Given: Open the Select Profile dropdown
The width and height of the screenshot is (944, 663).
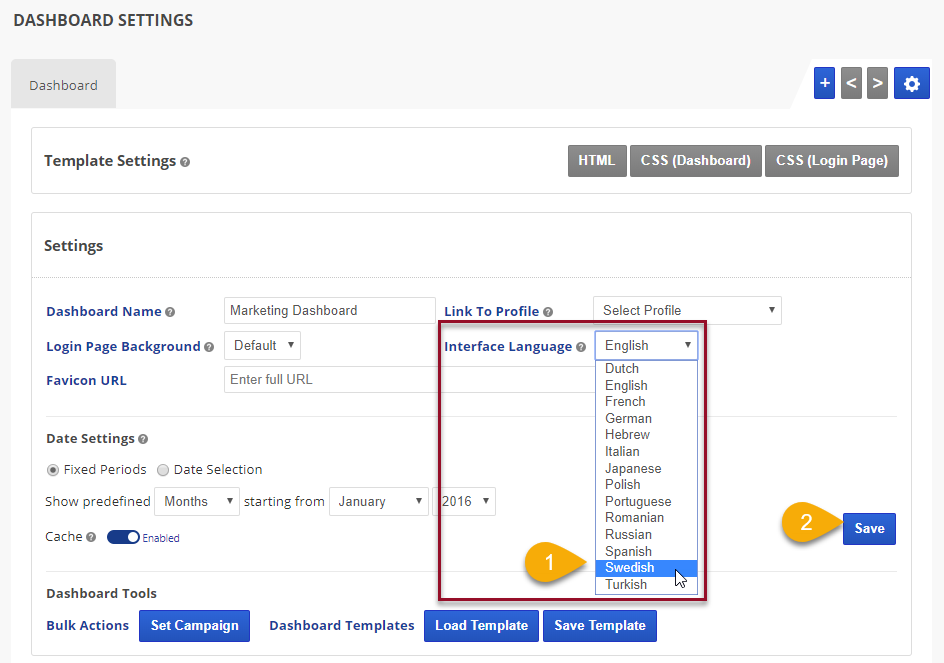Looking at the screenshot, I should tap(687, 311).
